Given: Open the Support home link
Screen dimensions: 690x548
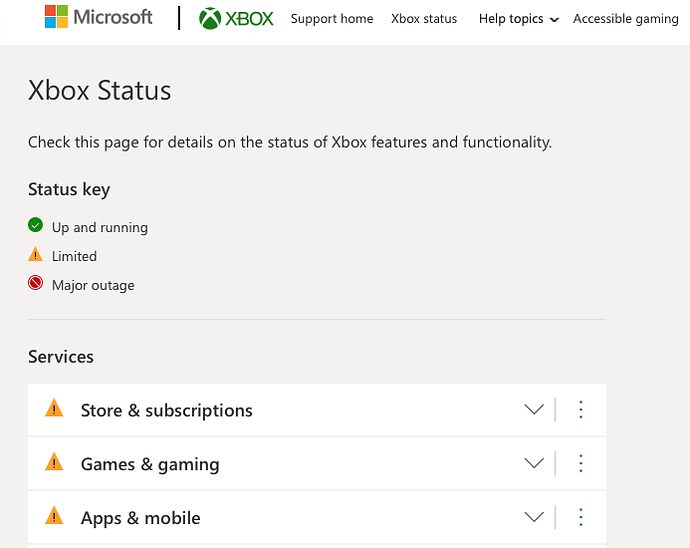Looking at the screenshot, I should pos(332,19).
